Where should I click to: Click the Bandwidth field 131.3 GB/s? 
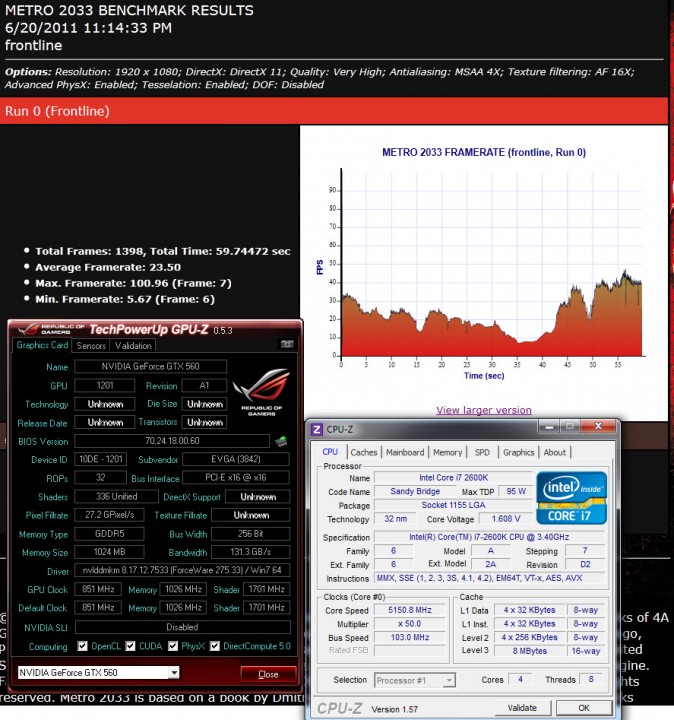click(x=251, y=552)
